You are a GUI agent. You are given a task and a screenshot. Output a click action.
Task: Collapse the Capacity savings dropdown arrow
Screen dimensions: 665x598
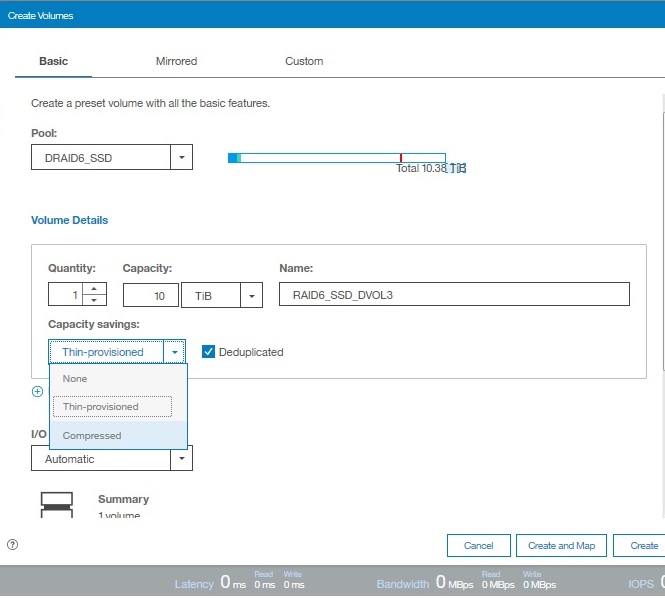coord(175,352)
